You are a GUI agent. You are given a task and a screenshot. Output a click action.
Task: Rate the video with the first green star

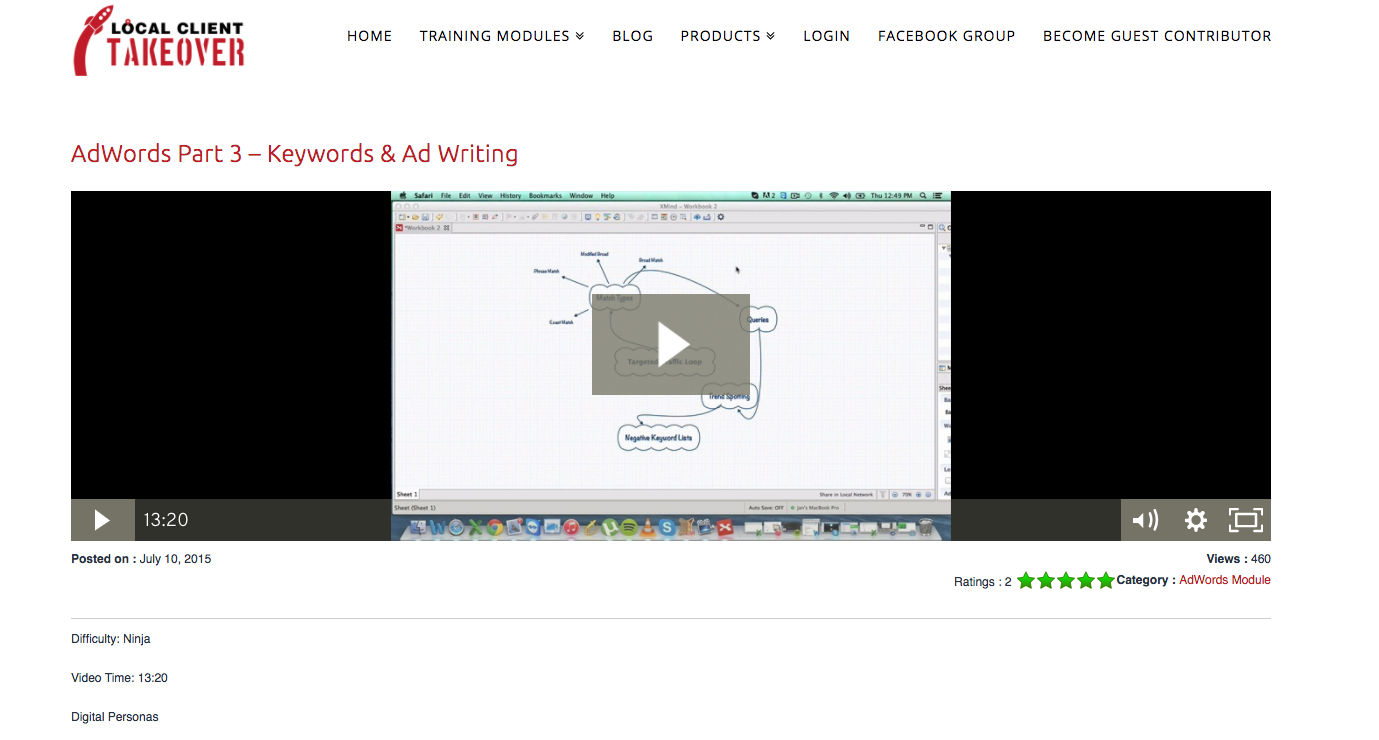coord(1026,581)
